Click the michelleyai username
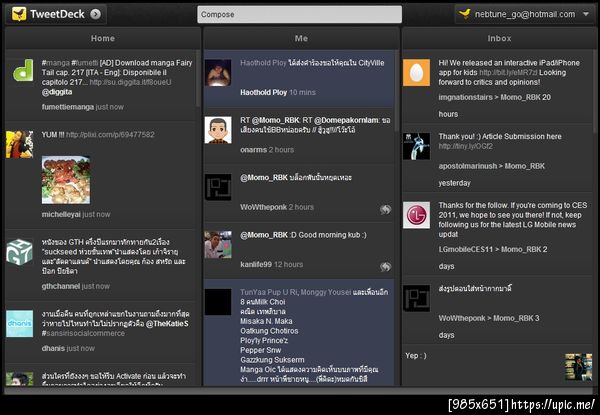 click(x=61, y=215)
